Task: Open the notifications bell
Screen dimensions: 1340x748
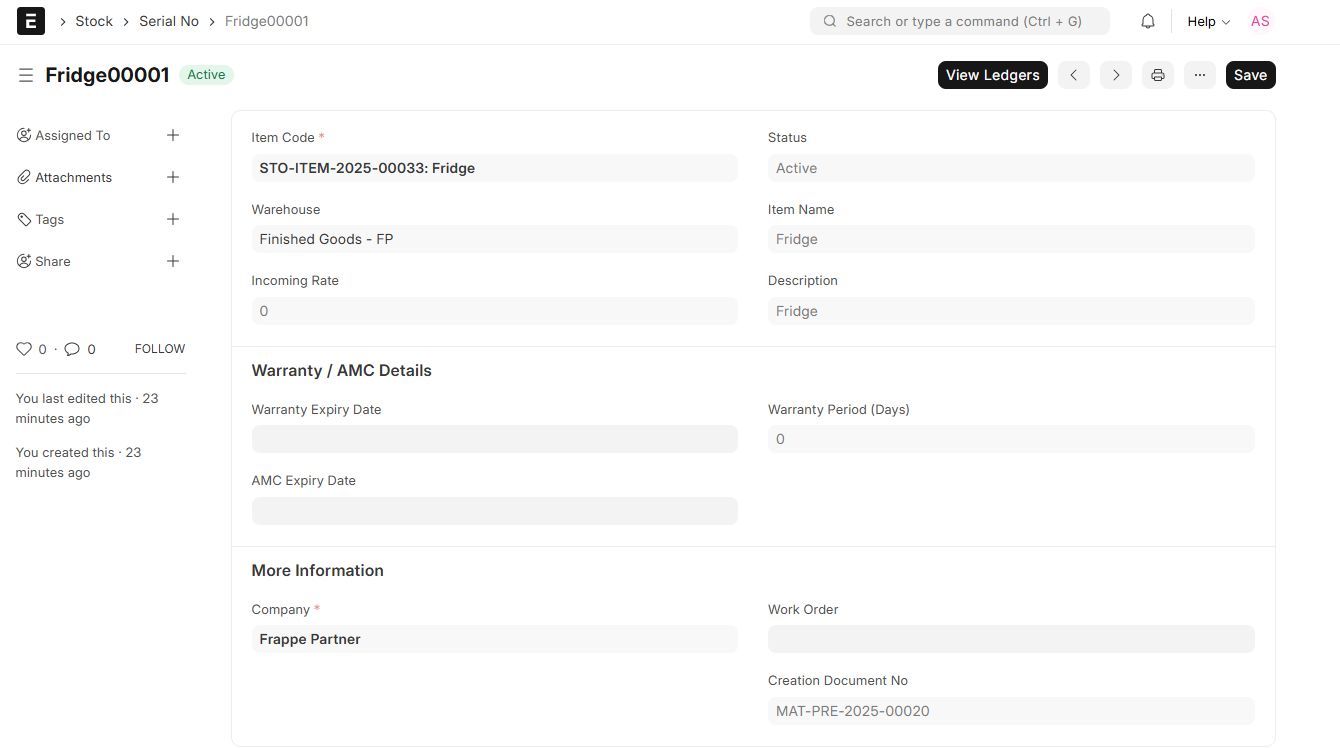Action: [x=1148, y=21]
